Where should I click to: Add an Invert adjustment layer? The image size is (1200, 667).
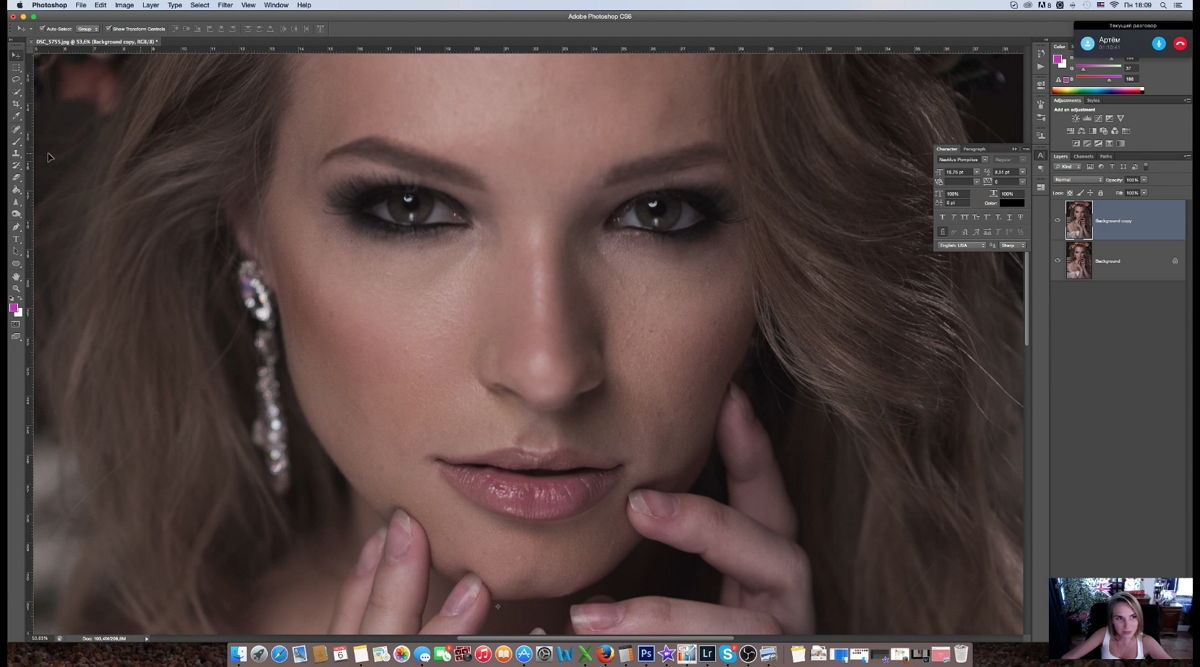[1075, 144]
